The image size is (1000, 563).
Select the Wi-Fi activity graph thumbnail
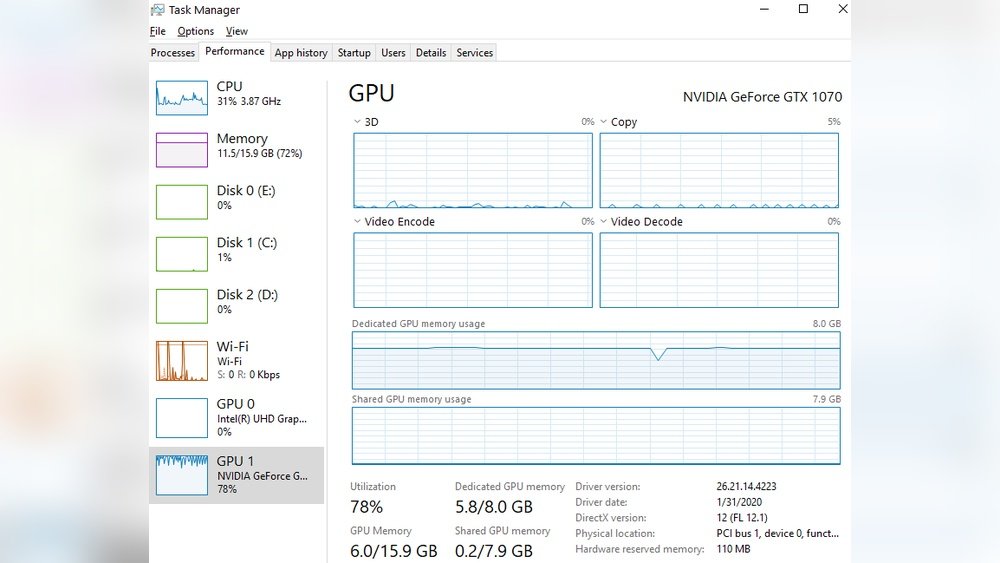[181, 361]
